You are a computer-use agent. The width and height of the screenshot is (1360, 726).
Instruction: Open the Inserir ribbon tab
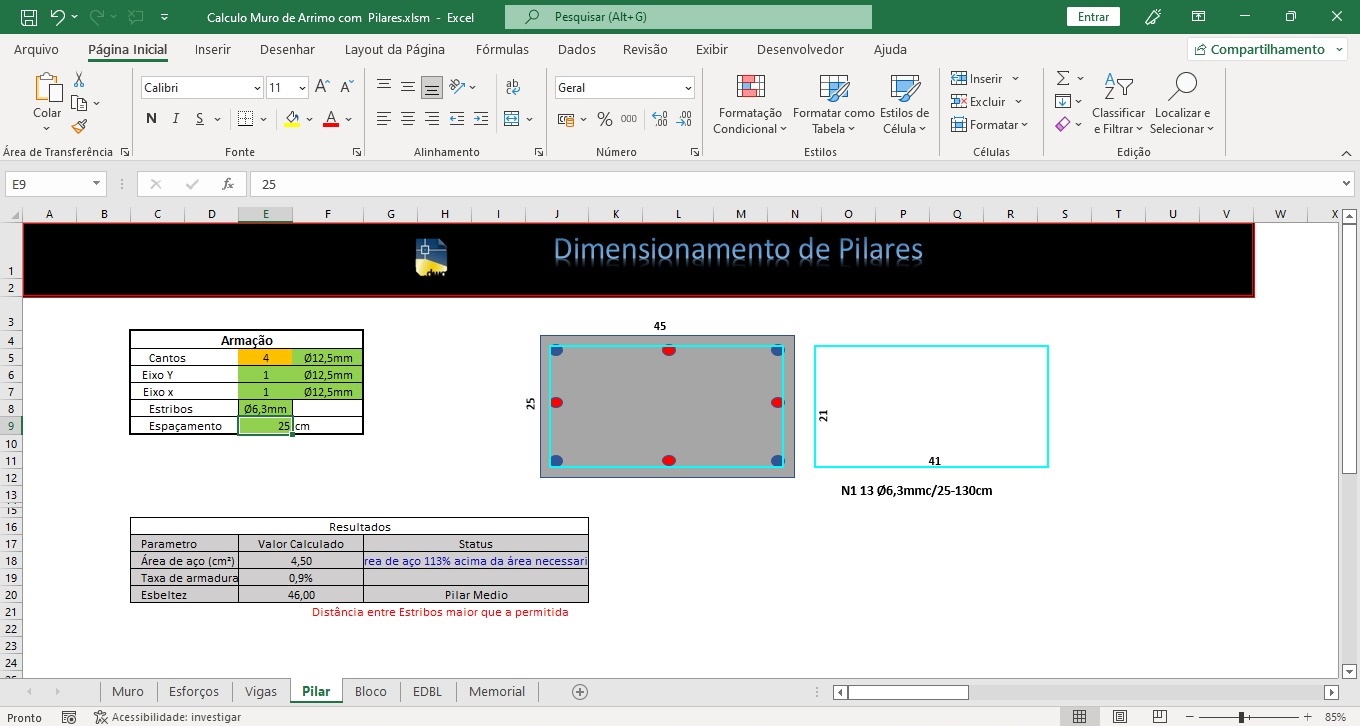(x=213, y=49)
